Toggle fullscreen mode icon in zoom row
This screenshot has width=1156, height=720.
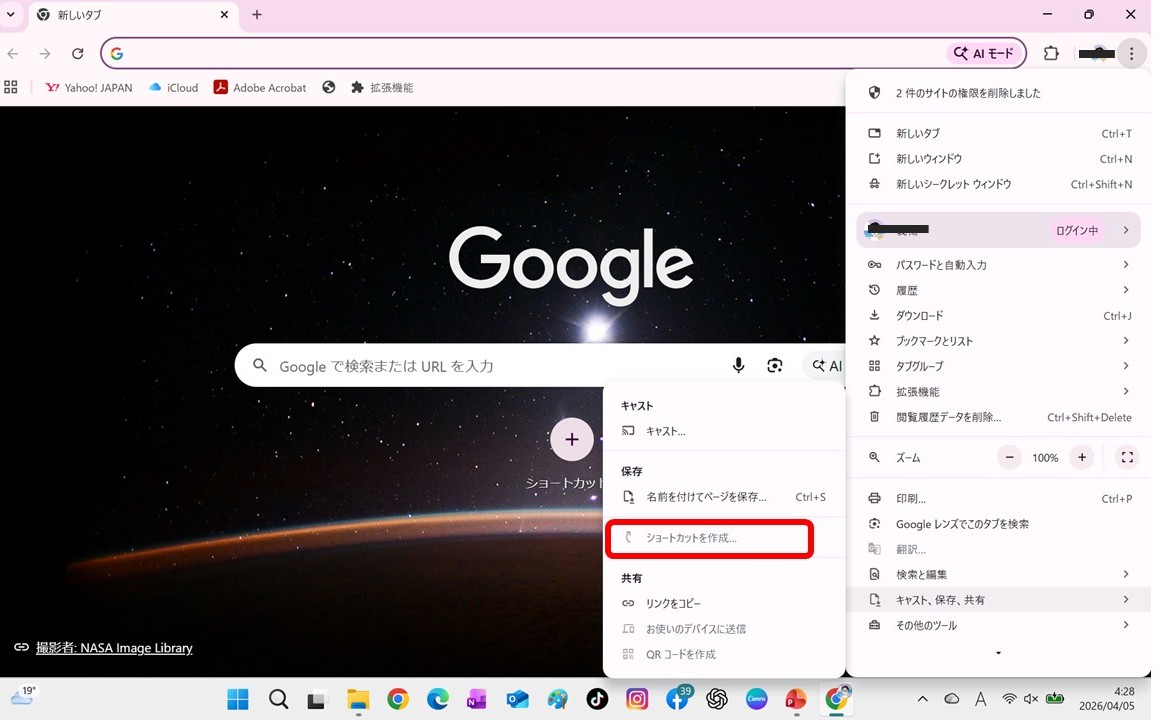(x=1127, y=458)
